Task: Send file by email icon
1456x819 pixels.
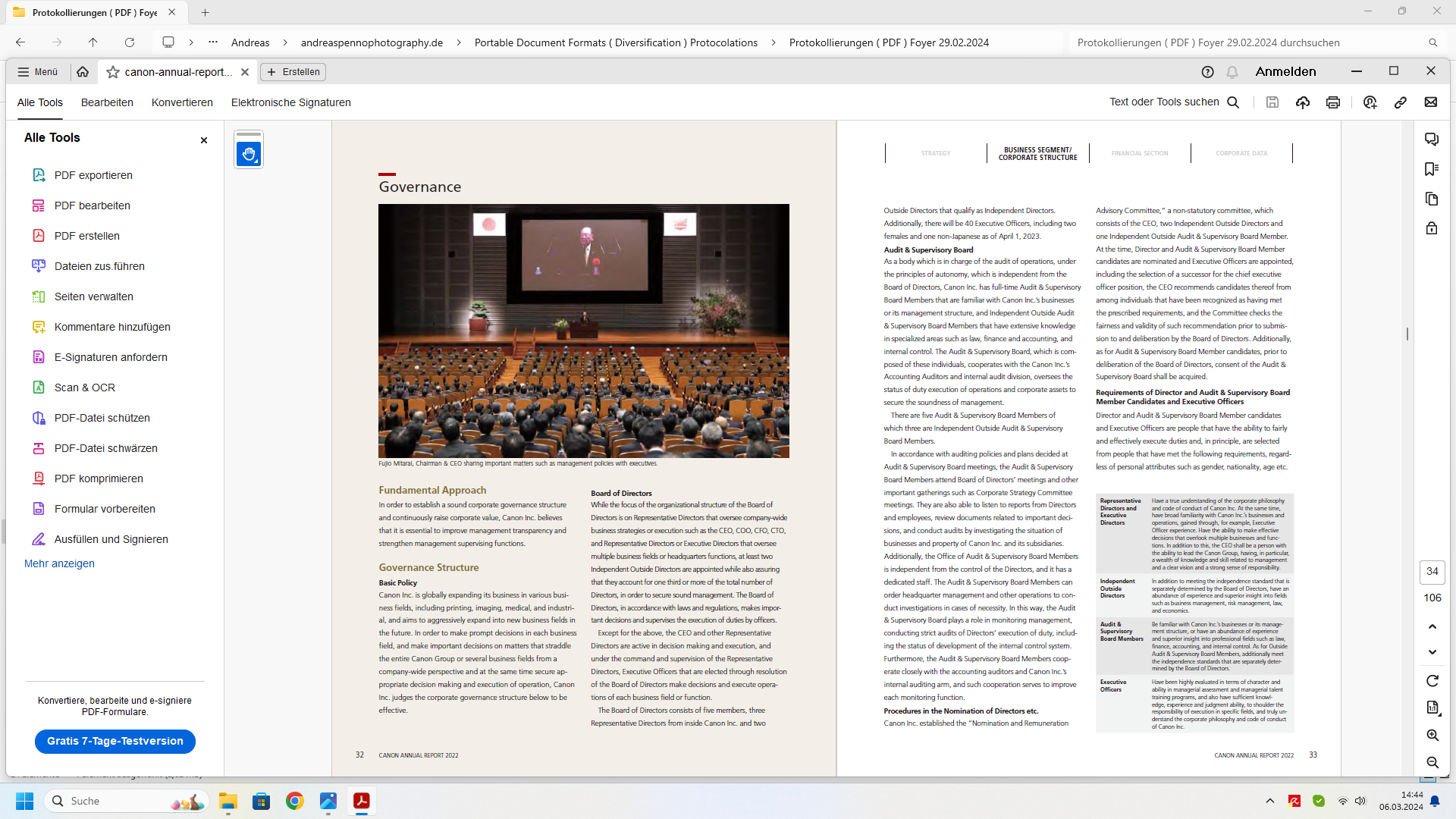Action: point(1431,102)
